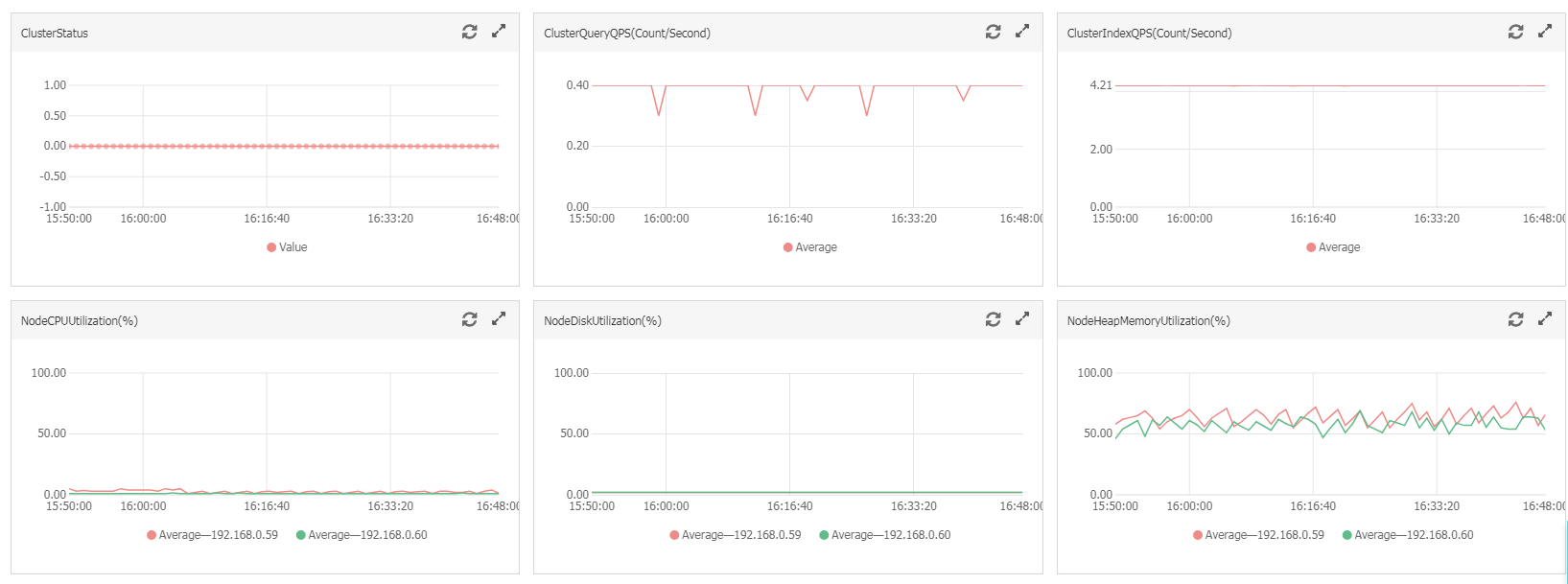Expand ClusterStatus chart to fullscreen

click(x=499, y=31)
